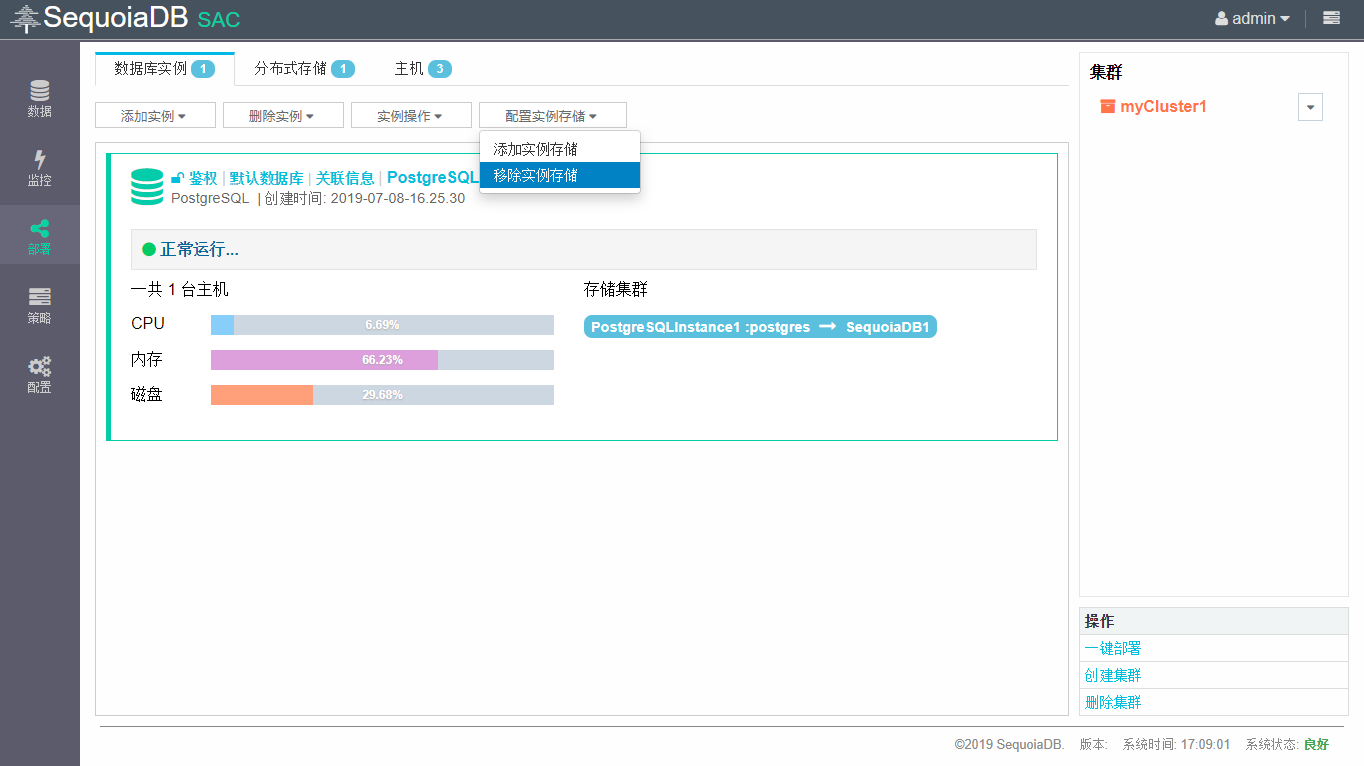
Task: Expand the admin user dropdown
Action: (x=1252, y=18)
